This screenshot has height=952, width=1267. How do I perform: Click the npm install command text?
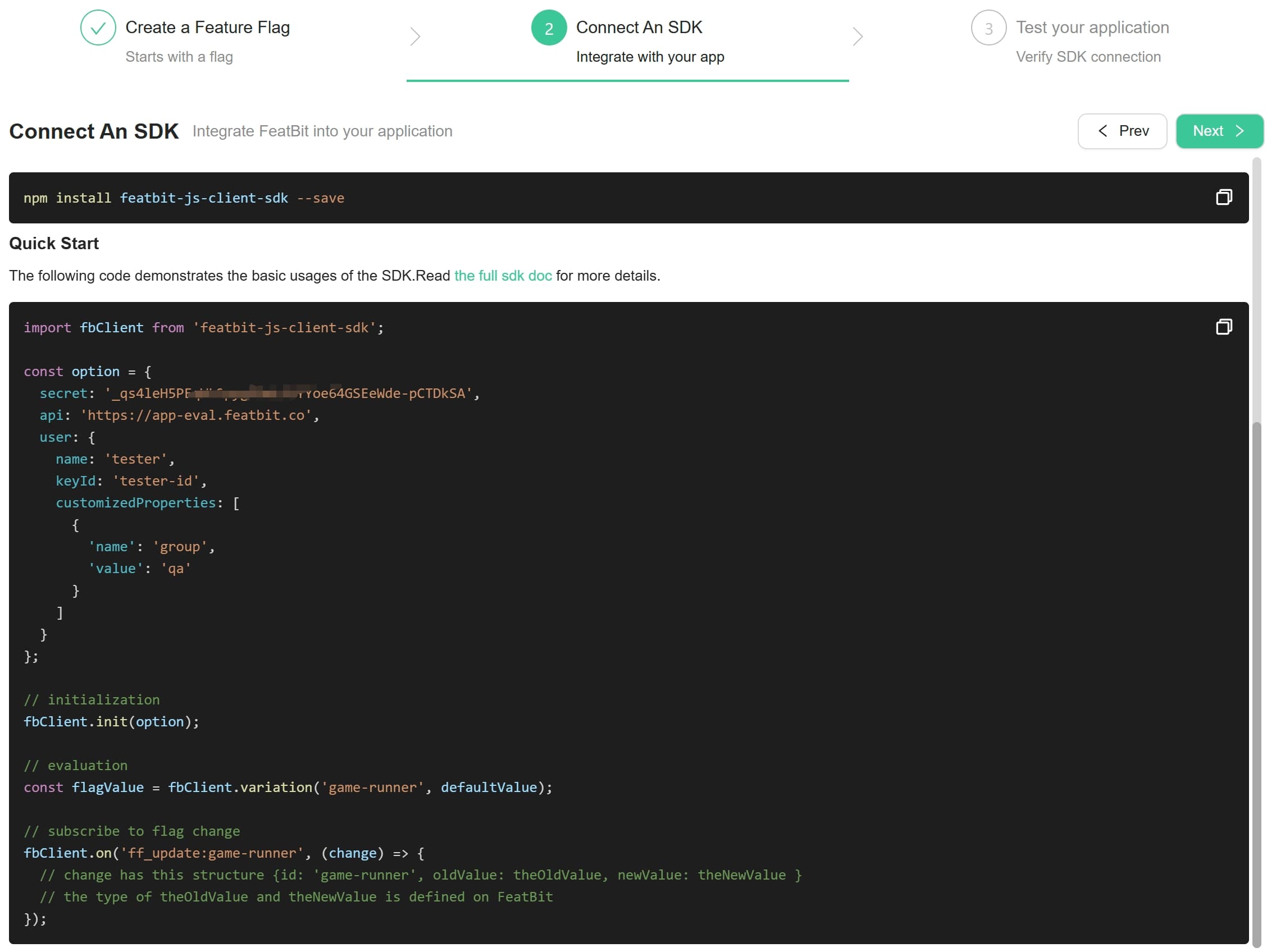tap(183, 198)
